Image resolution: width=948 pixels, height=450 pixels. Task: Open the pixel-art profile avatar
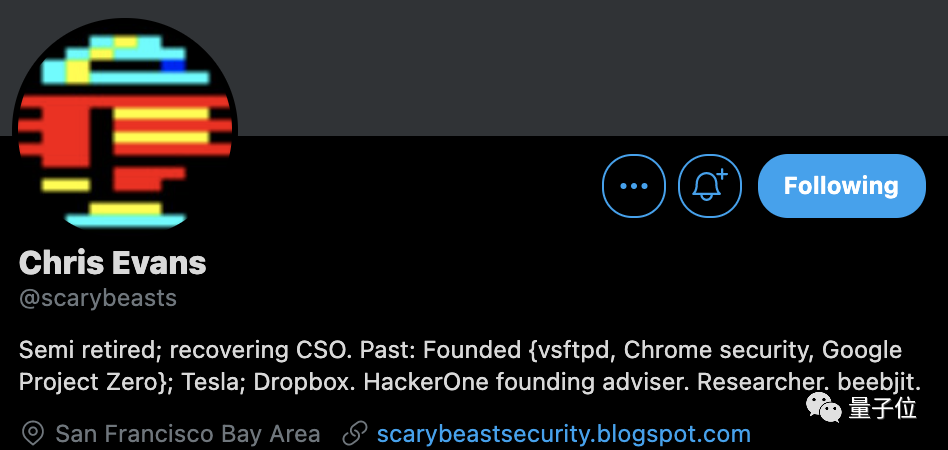pos(125,130)
